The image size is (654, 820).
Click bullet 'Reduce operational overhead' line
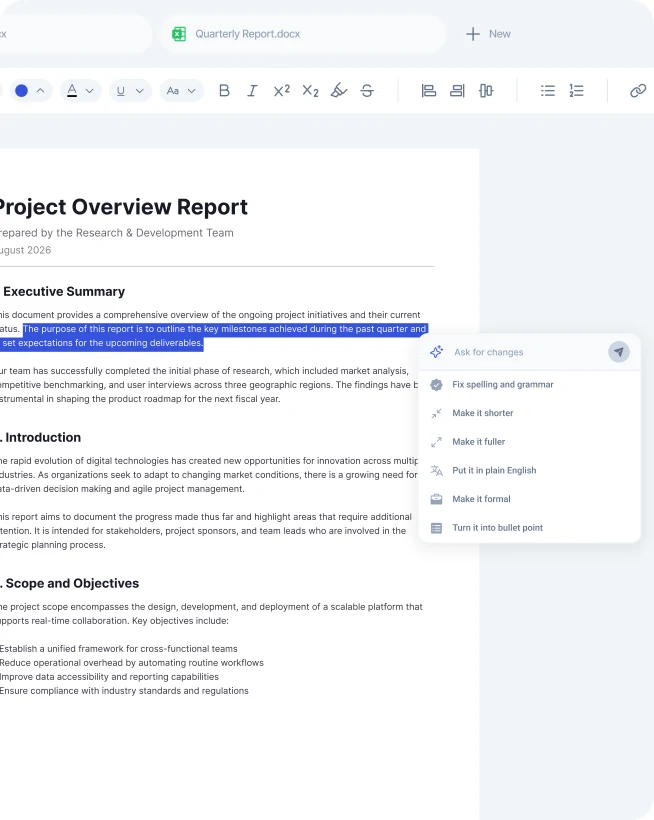coord(132,663)
